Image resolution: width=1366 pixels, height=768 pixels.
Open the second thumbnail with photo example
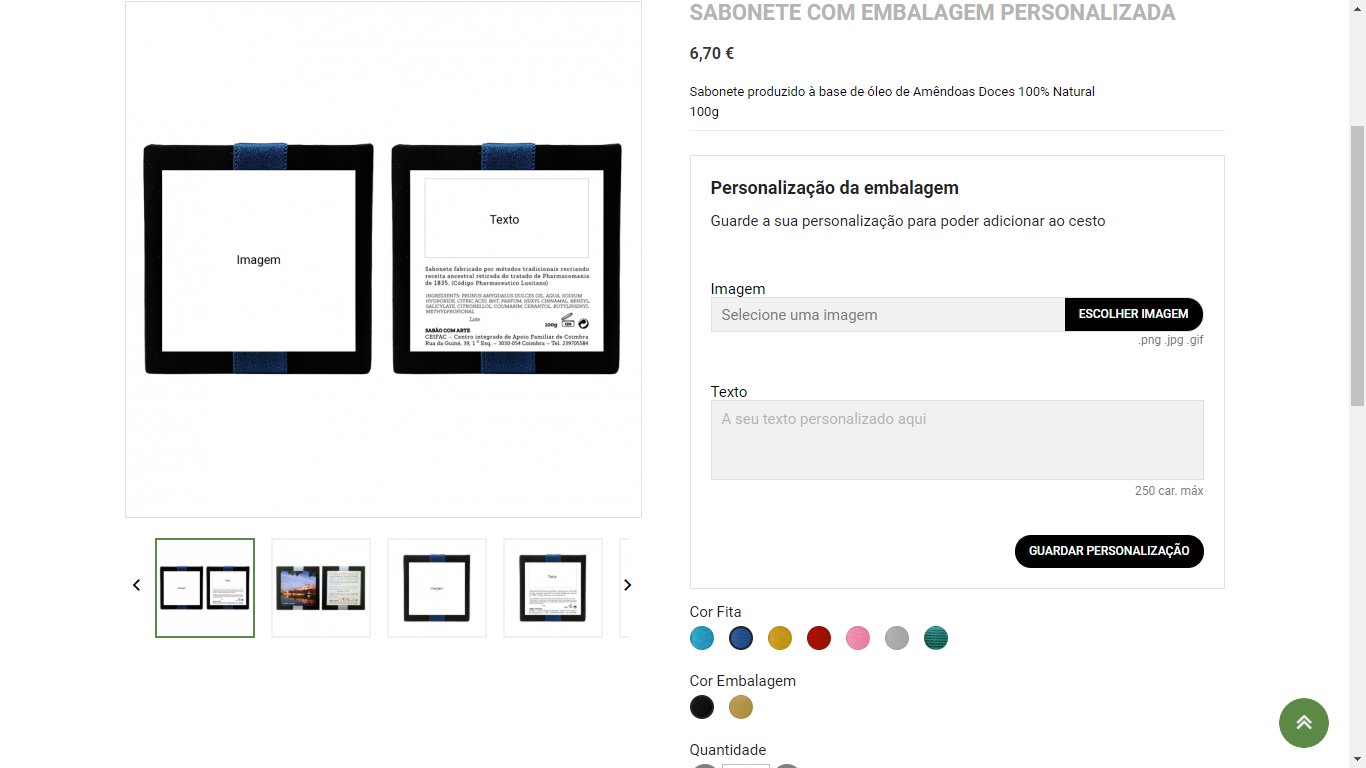(321, 588)
